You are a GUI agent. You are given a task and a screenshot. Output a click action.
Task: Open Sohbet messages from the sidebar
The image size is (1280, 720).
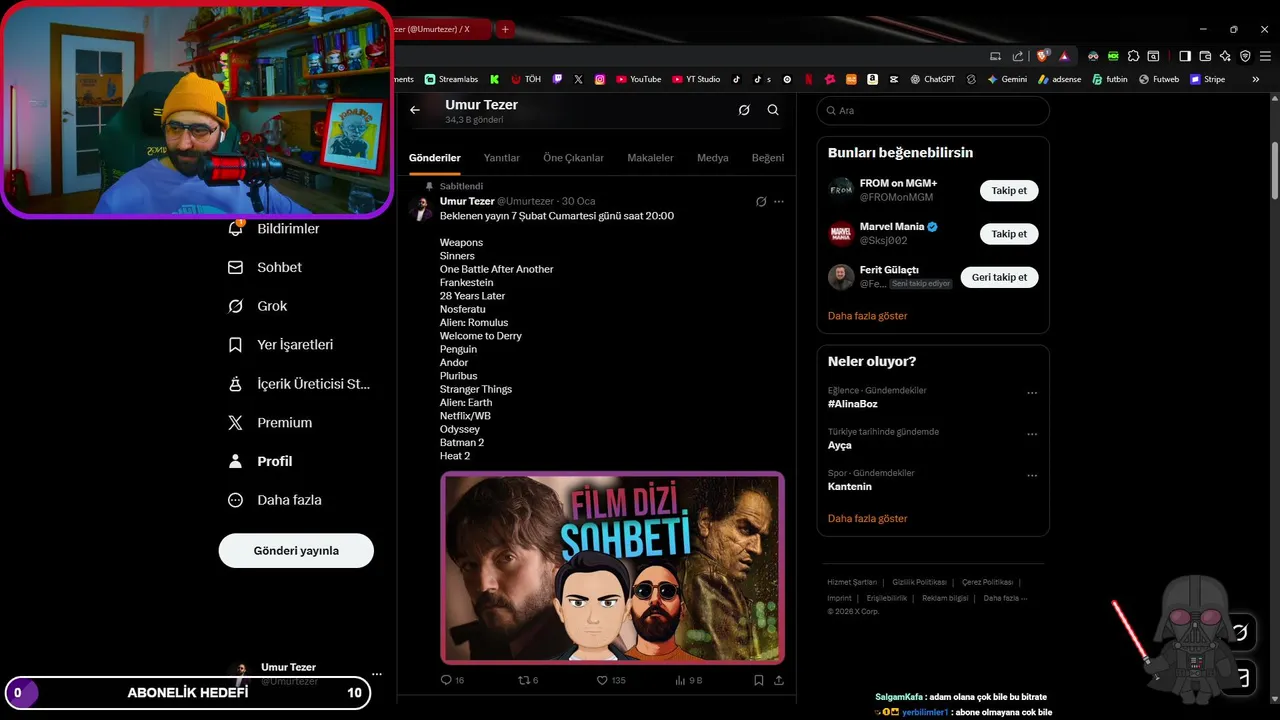265,267
